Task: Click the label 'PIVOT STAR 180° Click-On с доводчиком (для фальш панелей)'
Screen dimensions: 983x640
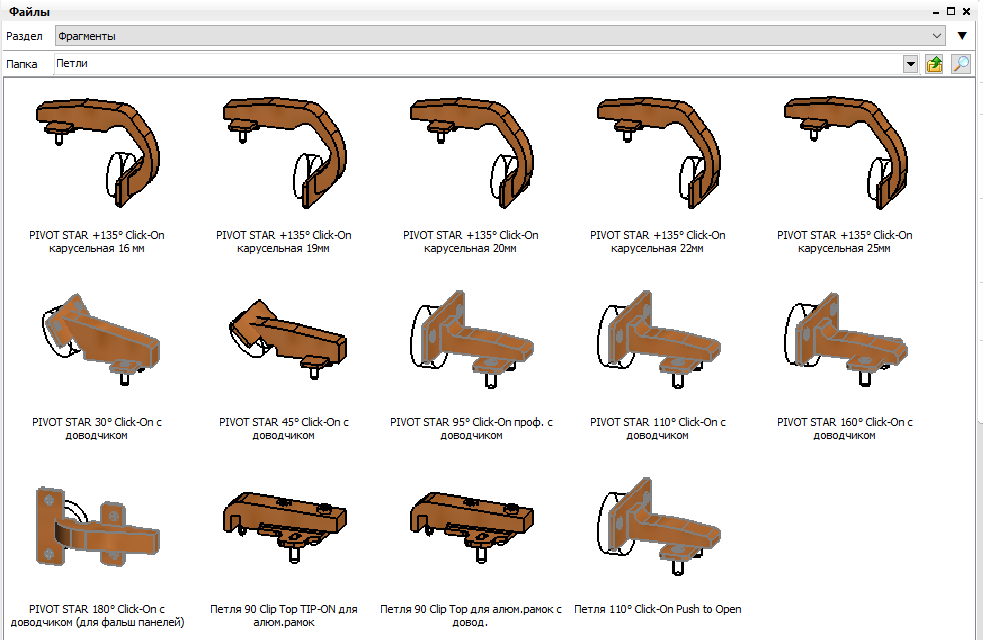Action: pos(97,616)
